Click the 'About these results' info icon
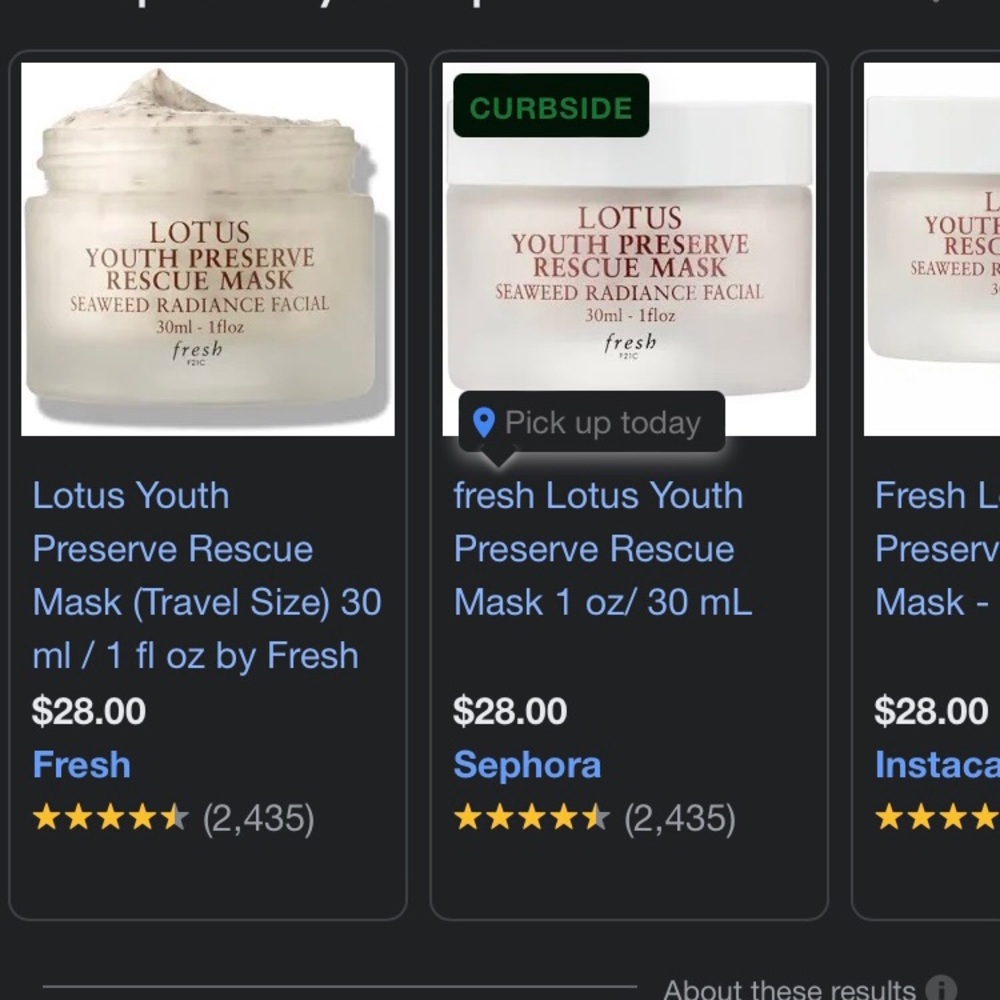1000x1000 pixels. pyautogui.click(x=941, y=989)
